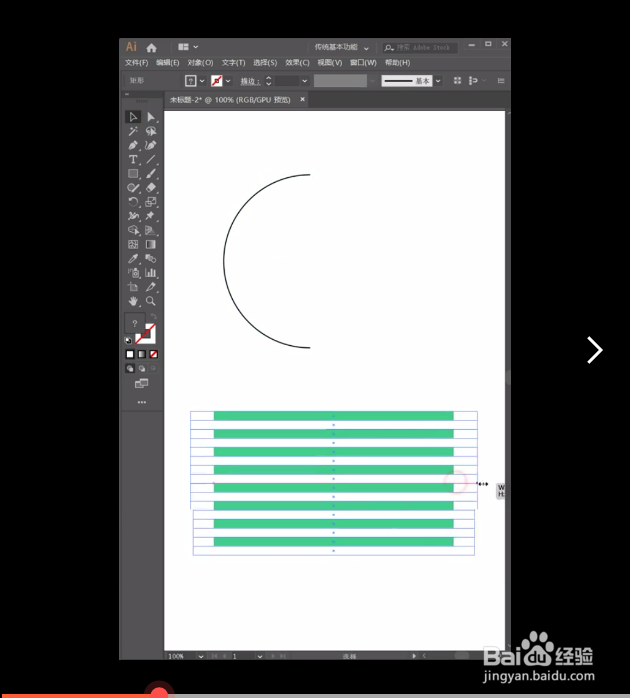Set paint type to None
Image resolution: width=630 pixels, height=698 pixels.
point(154,354)
